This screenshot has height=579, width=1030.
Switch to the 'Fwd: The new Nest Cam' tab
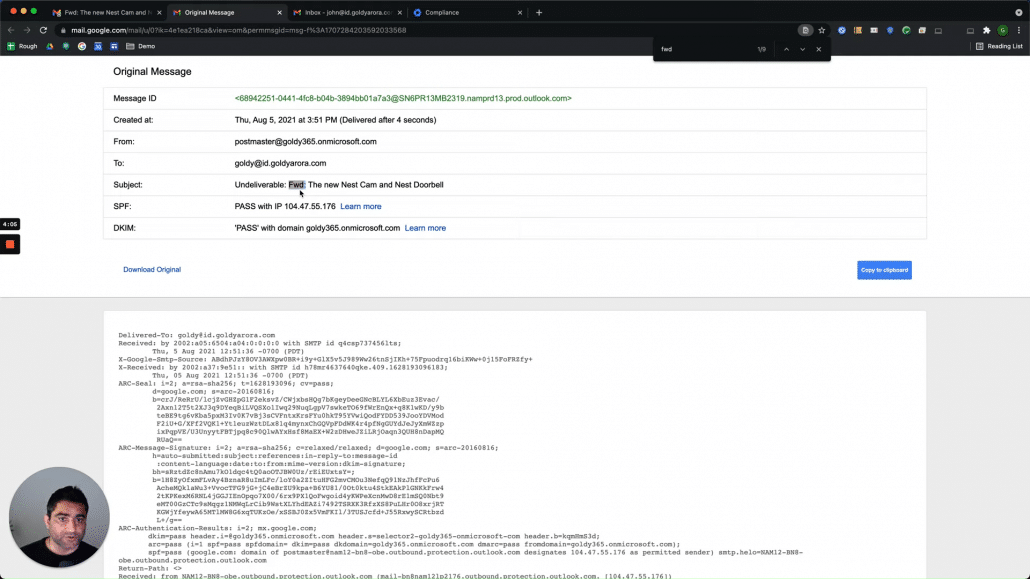[x=105, y=12]
